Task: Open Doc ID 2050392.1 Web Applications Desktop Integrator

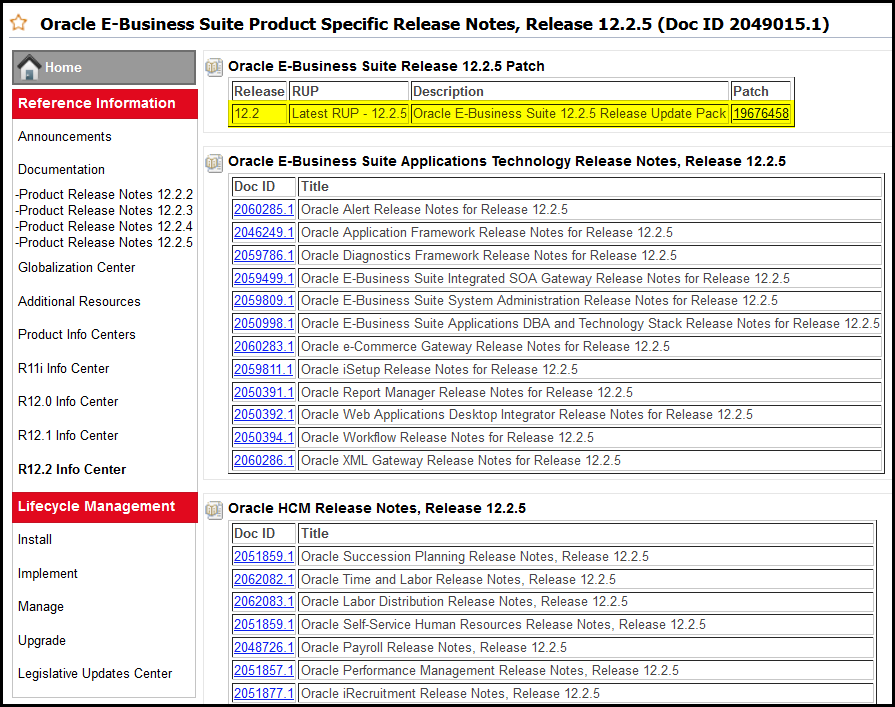Action: click(x=264, y=414)
